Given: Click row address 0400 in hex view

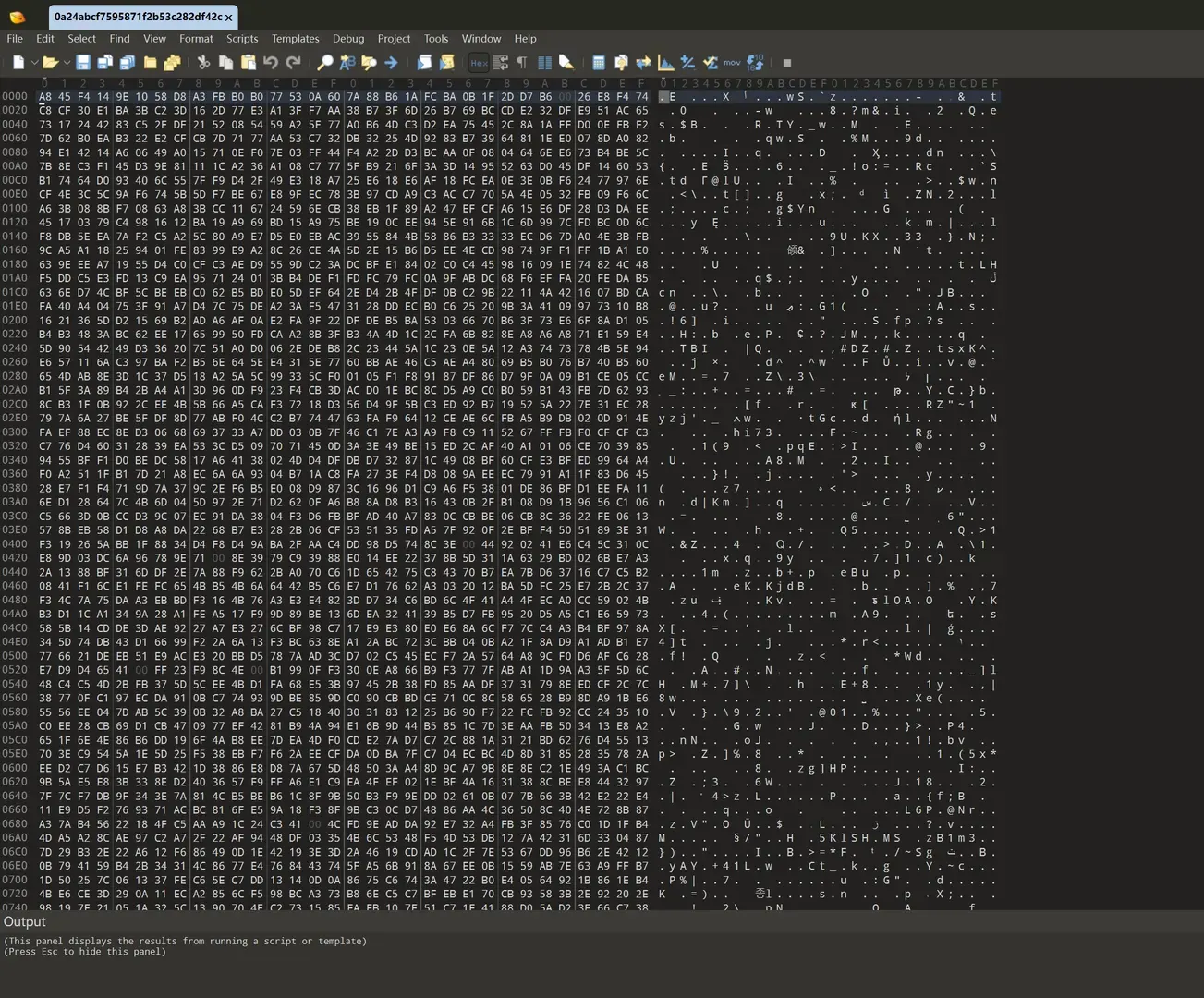Looking at the screenshot, I should click(15, 544).
